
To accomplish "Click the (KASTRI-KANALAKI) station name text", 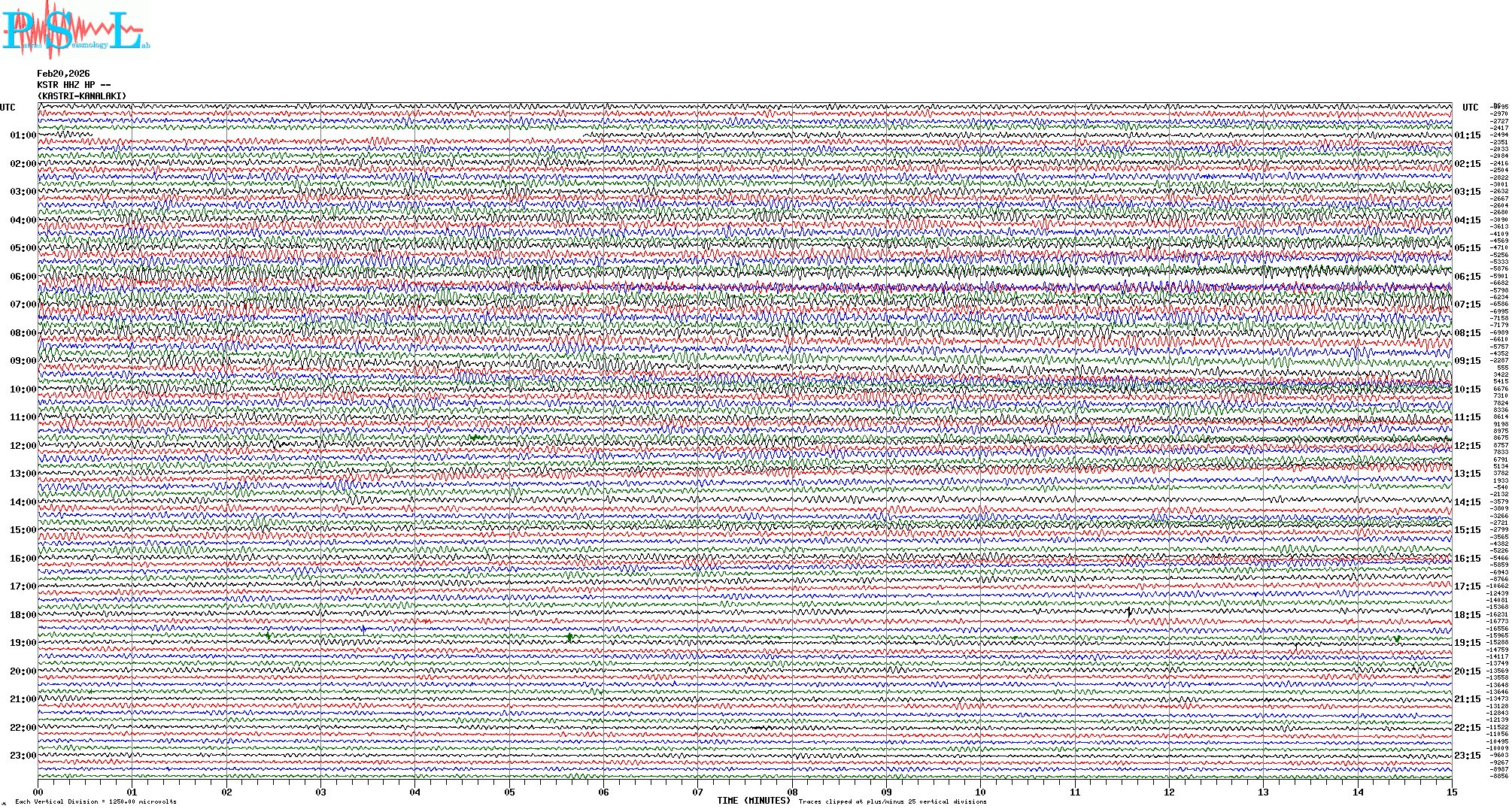I will tap(82, 96).
